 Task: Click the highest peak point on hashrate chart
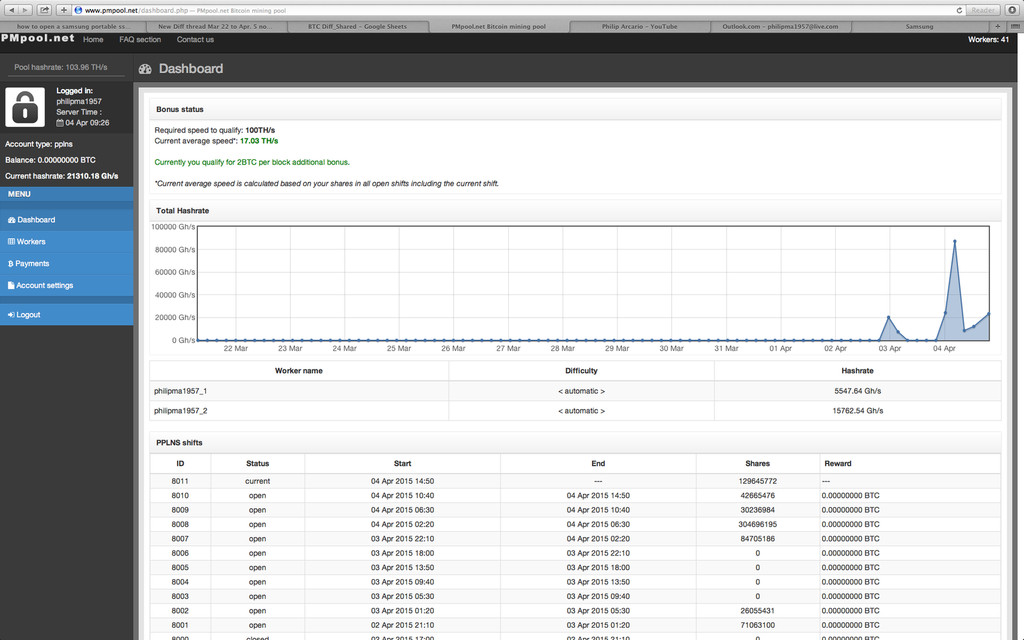[x=954, y=242]
